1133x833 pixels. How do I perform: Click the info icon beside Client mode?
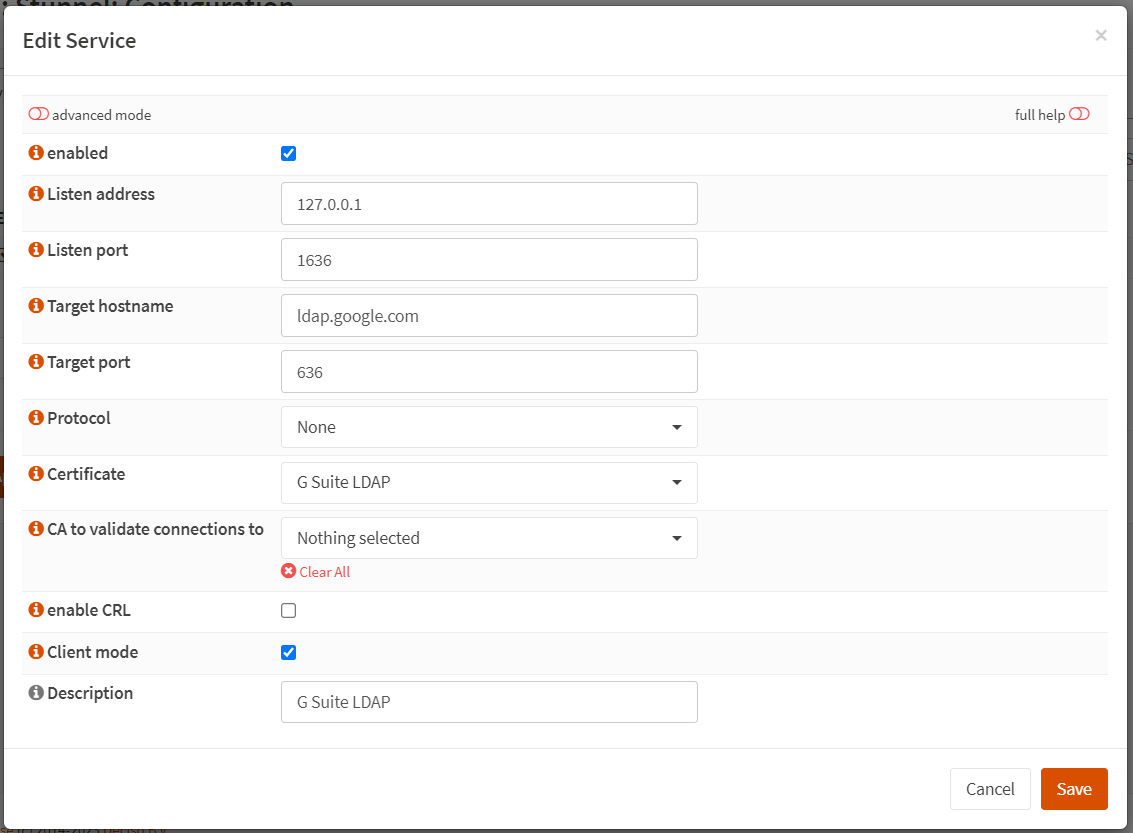[36, 652]
